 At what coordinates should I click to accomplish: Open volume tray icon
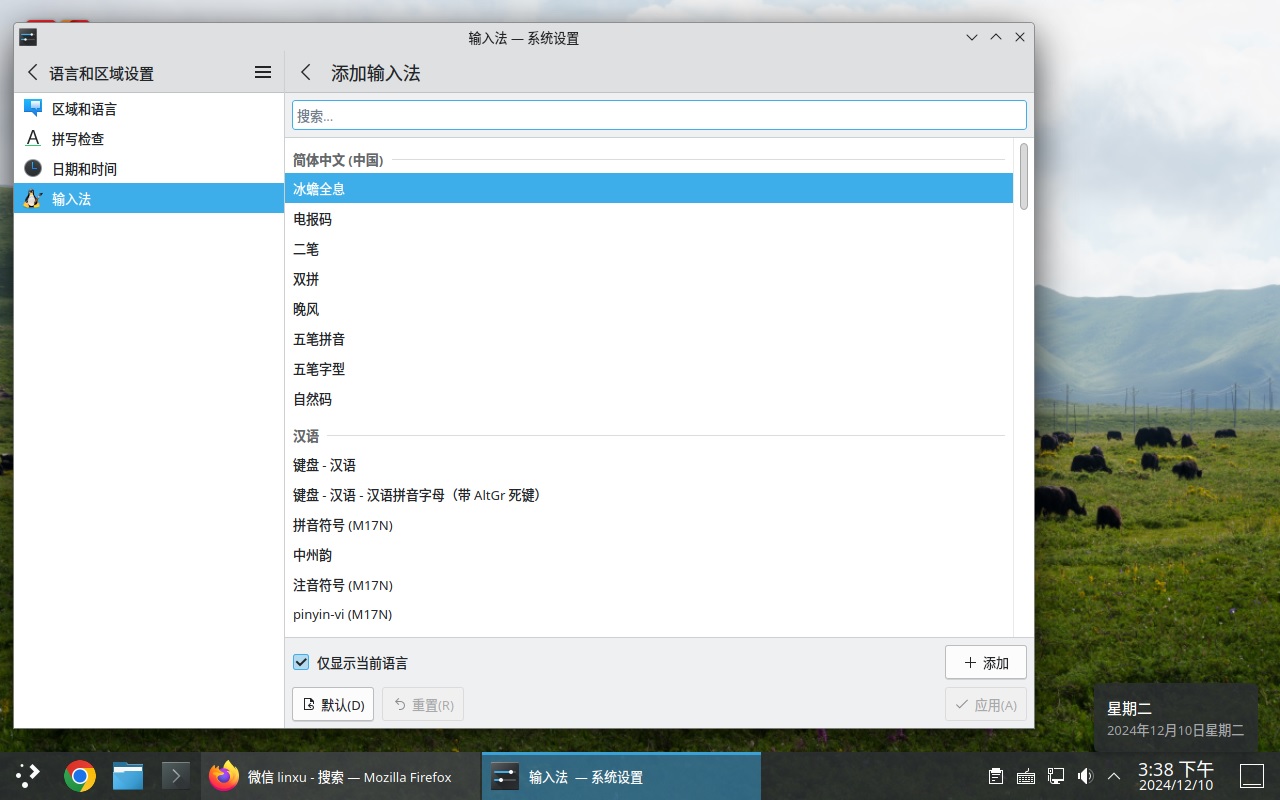click(1085, 776)
